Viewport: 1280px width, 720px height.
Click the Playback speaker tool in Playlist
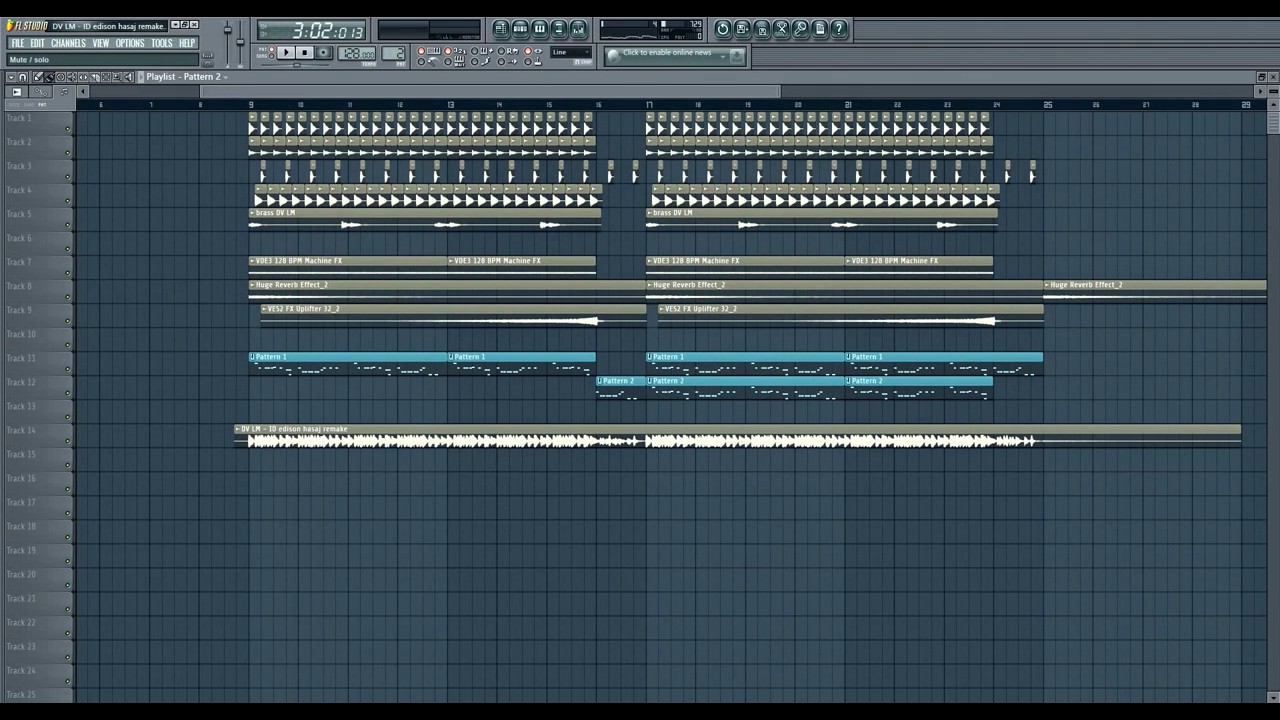(x=128, y=77)
